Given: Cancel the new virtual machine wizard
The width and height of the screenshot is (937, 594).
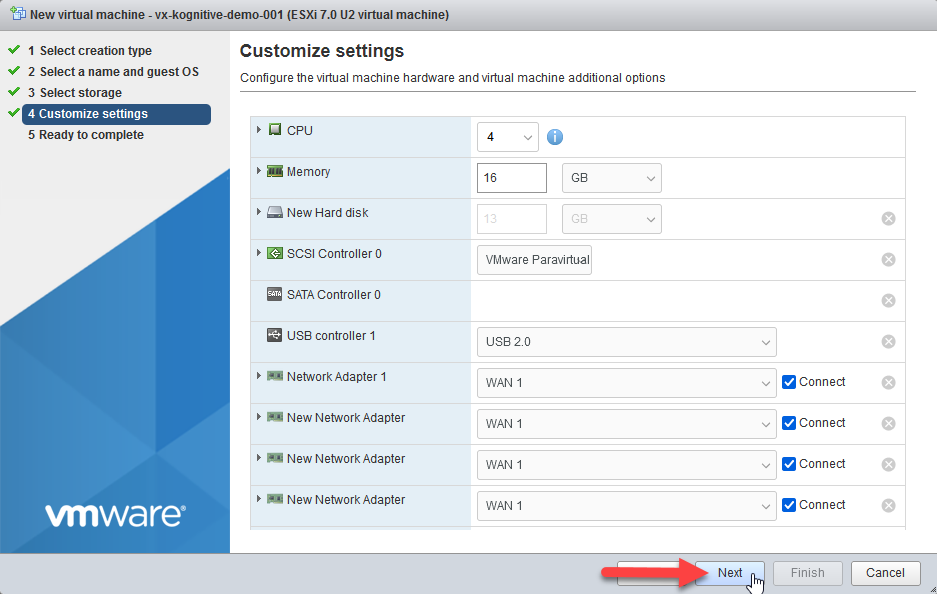Looking at the screenshot, I should coord(885,573).
